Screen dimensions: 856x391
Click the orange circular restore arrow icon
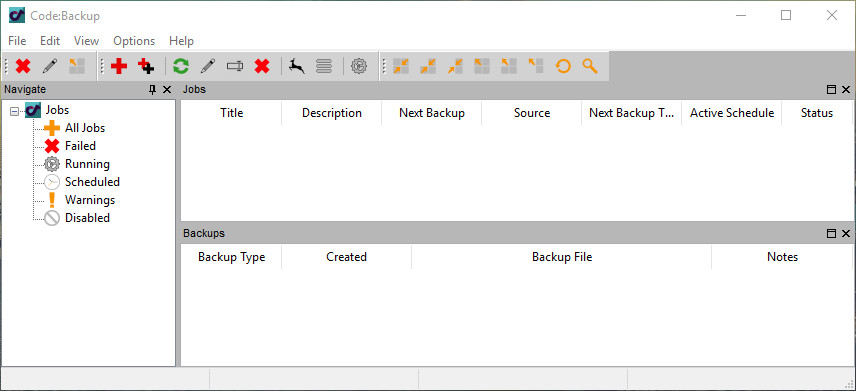563,67
